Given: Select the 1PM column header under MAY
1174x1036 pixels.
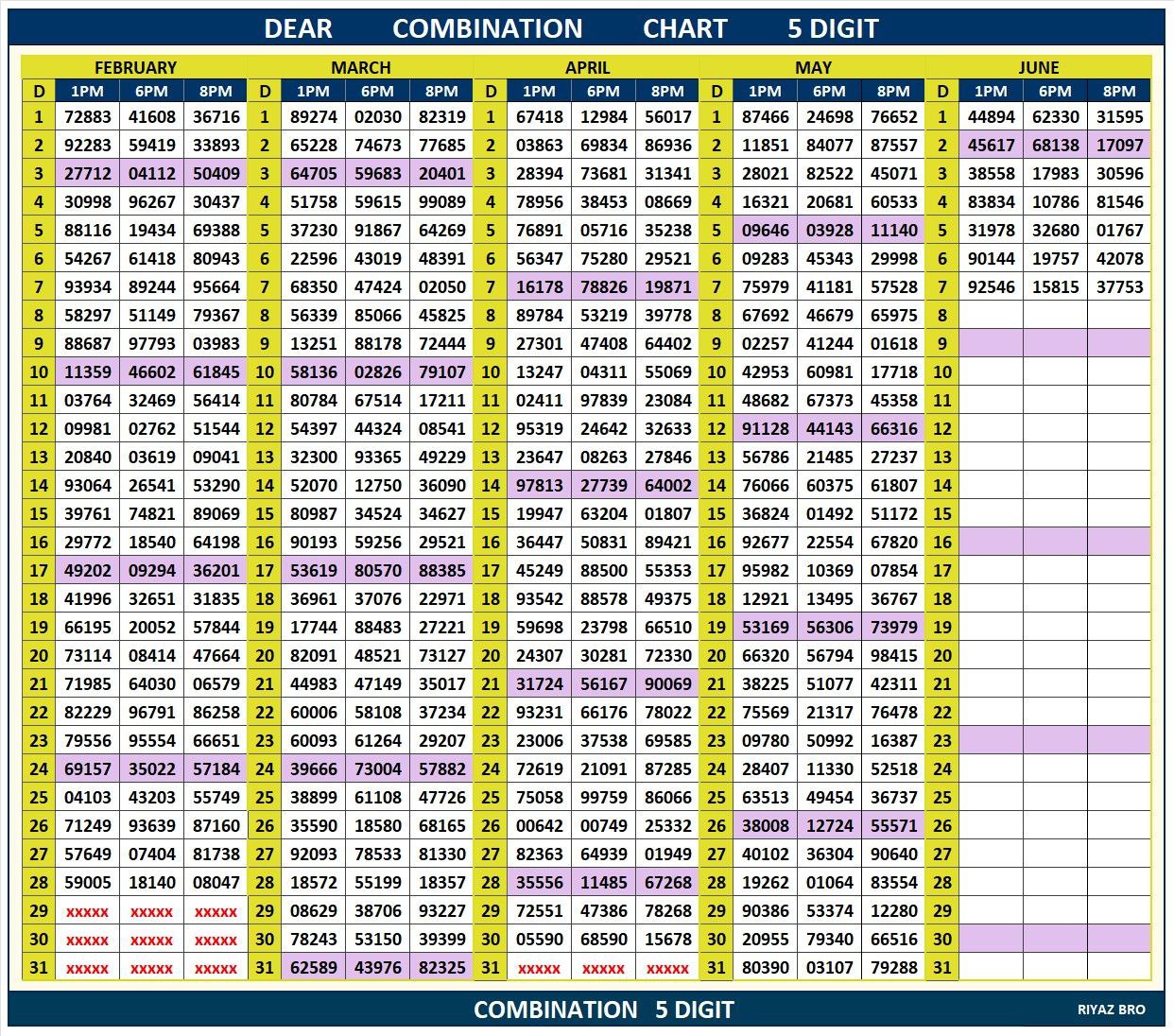Looking at the screenshot, I should (x=765, y=91).
